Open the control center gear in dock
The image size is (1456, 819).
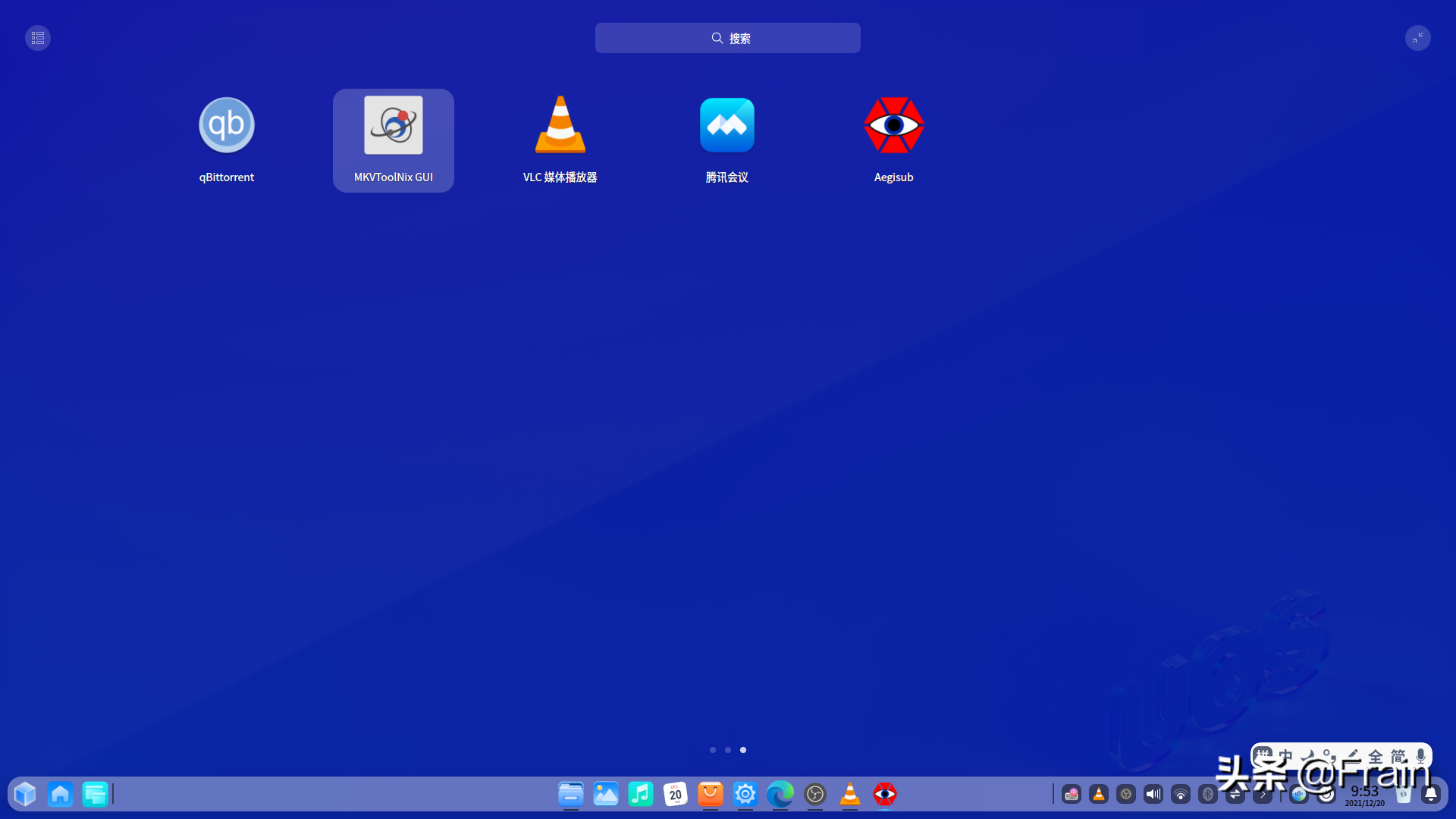(745, 794)
